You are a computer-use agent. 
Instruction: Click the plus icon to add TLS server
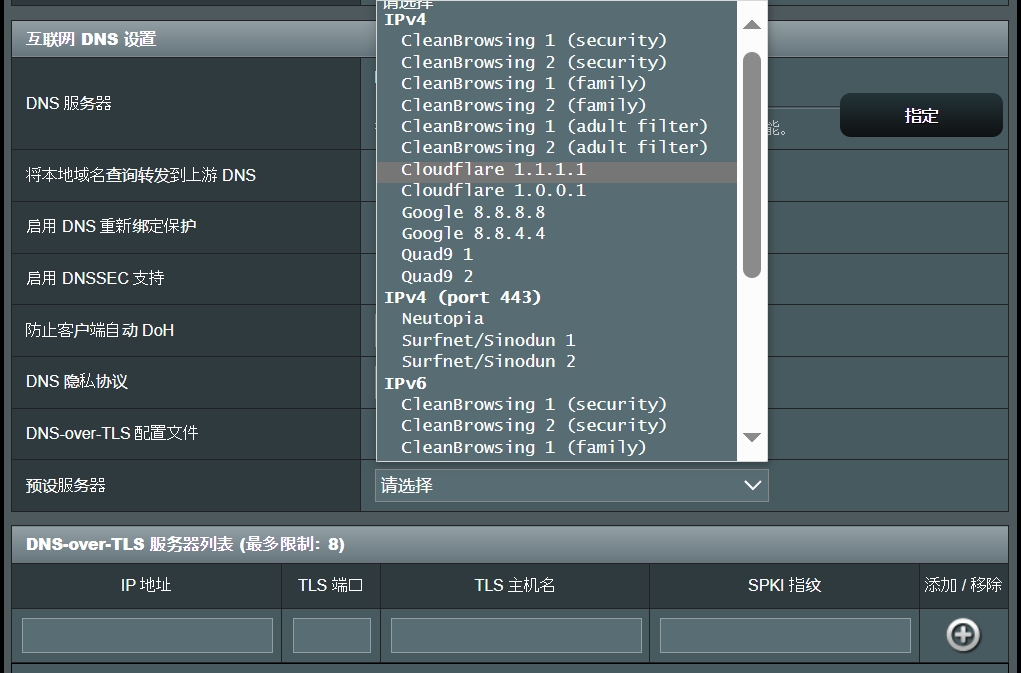click(x=963, y=635)
